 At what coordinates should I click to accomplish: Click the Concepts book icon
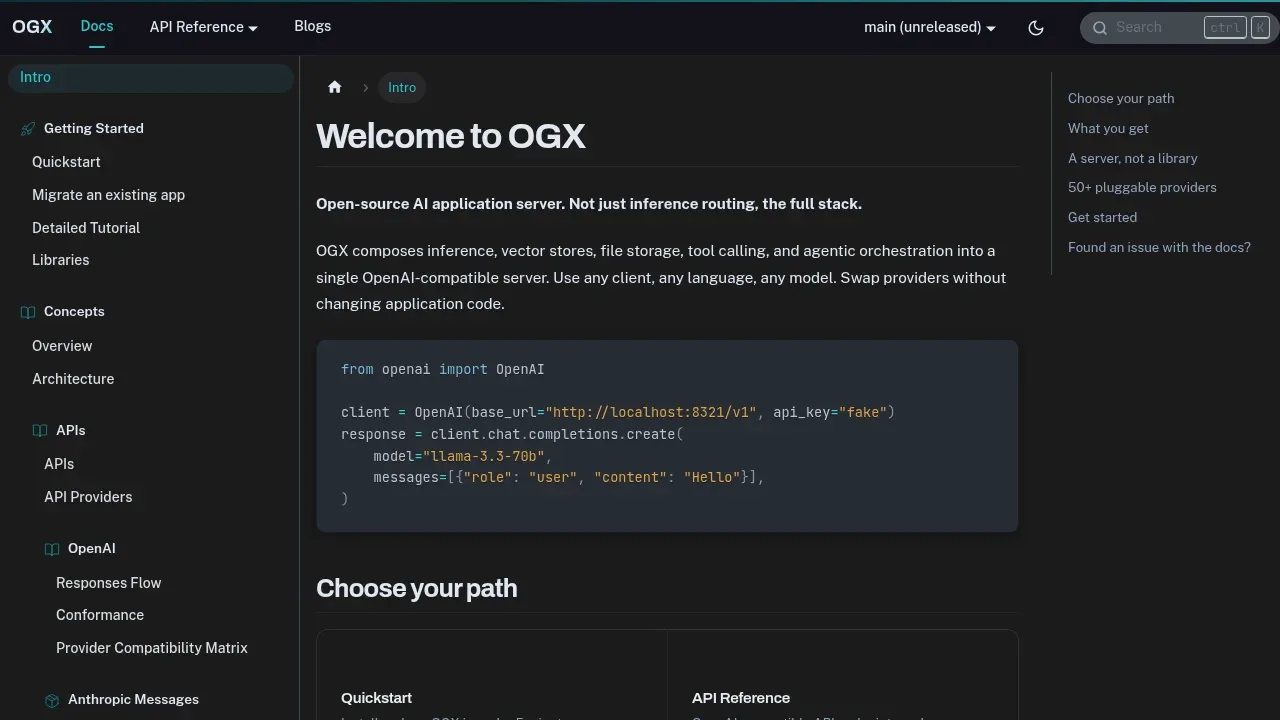coord(28,312)
